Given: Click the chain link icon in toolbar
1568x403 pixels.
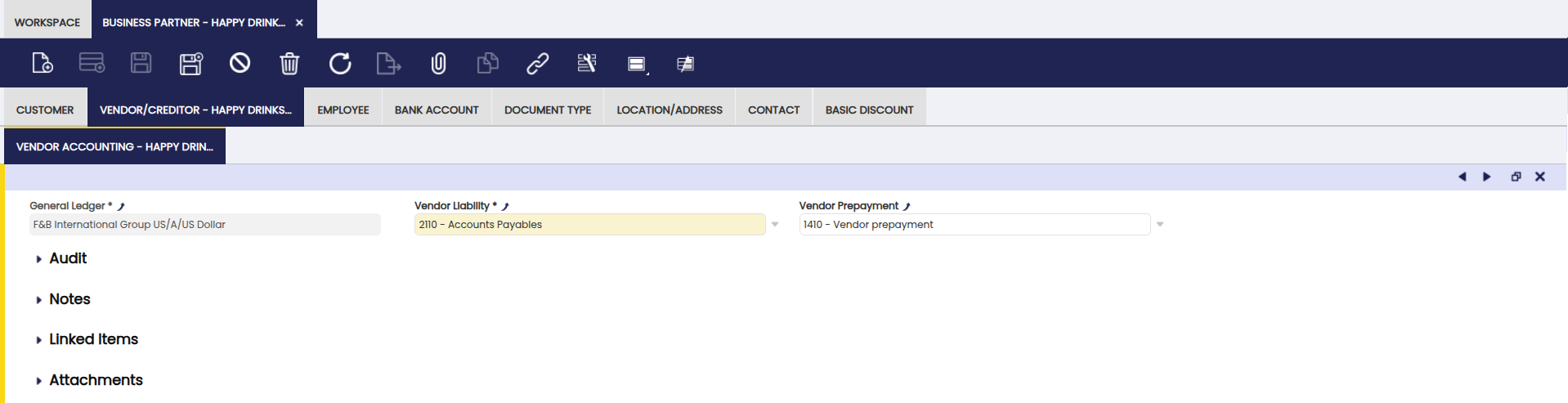Looking at the screenshot, I should 537,63.
